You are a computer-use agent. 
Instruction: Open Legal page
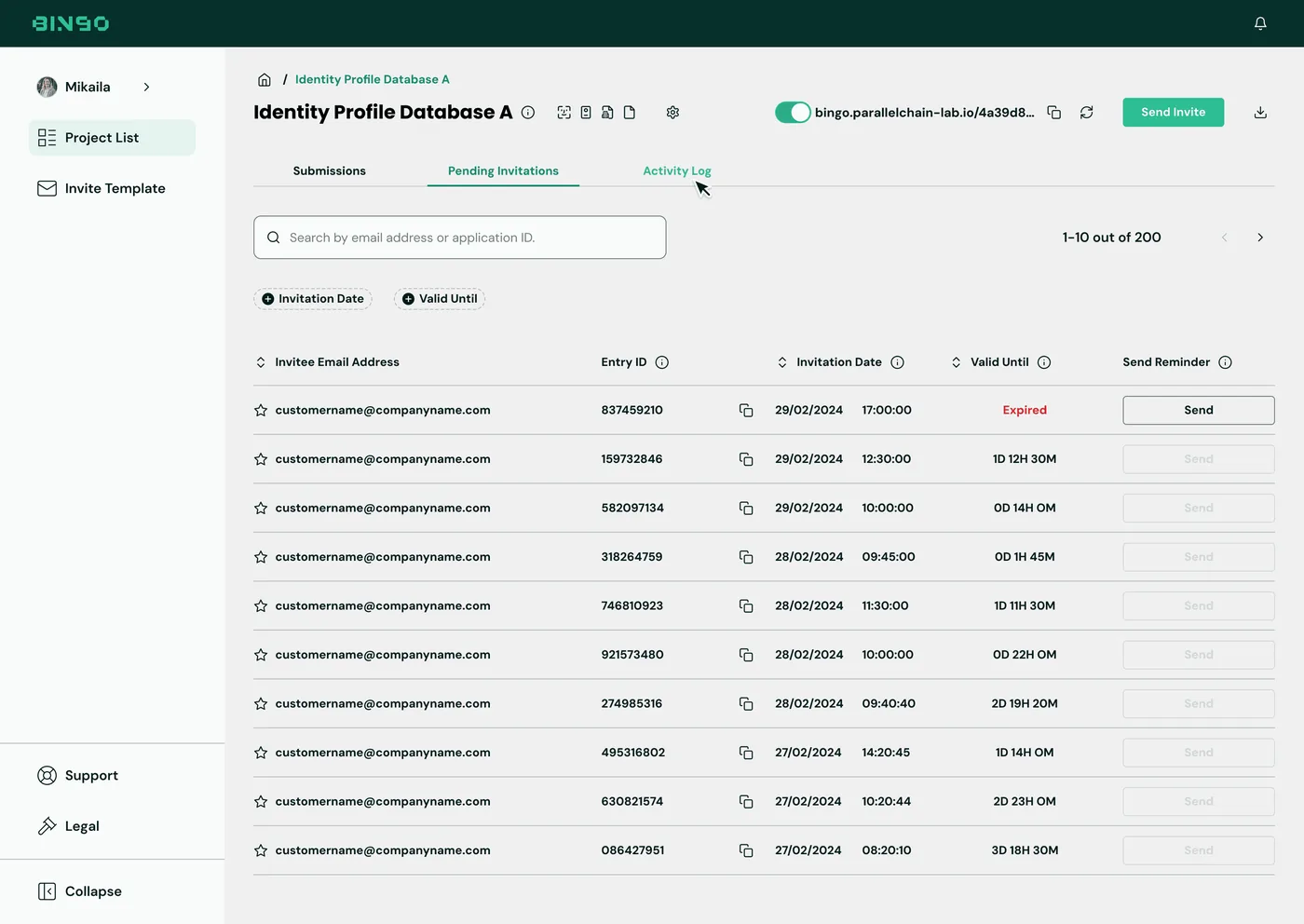tap(68, 826)
